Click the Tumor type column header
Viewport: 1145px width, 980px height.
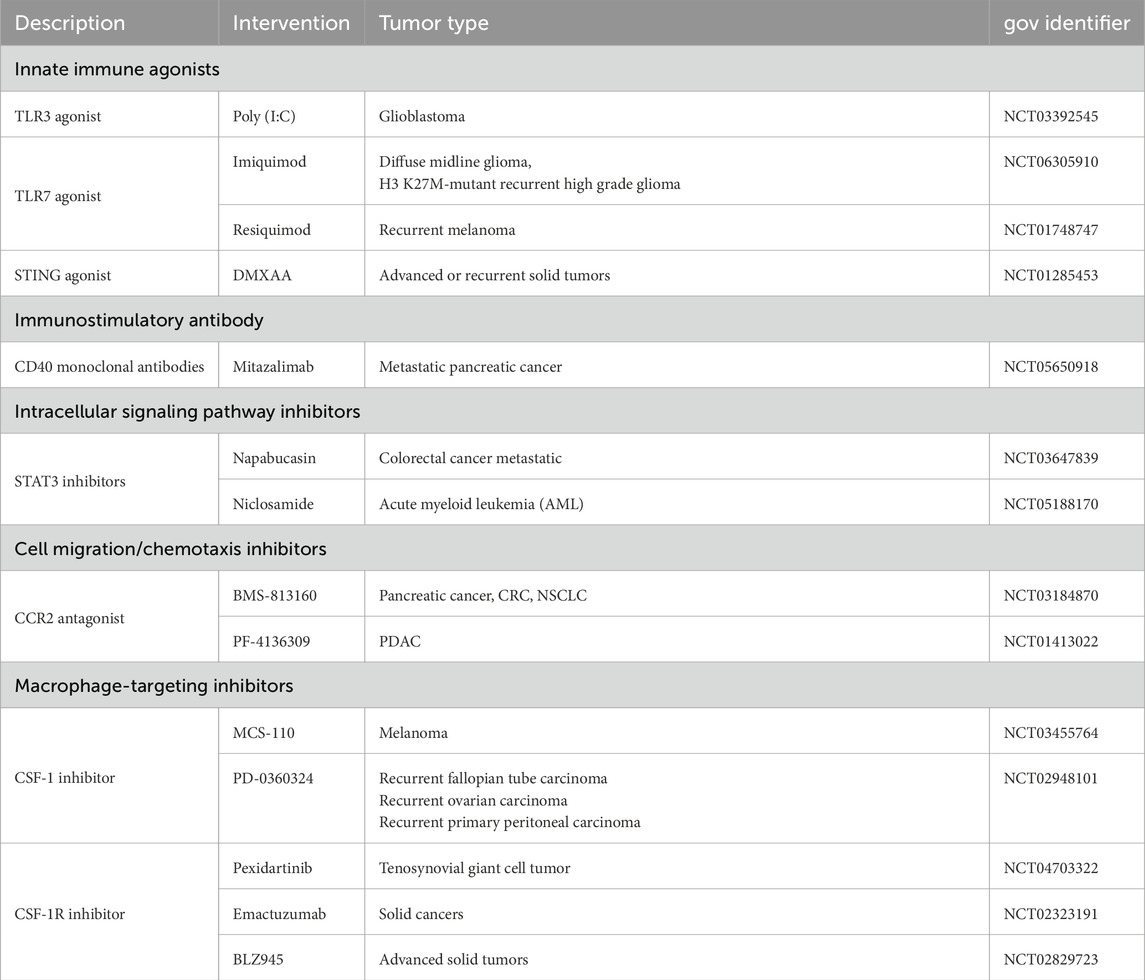tap(433, 23)
